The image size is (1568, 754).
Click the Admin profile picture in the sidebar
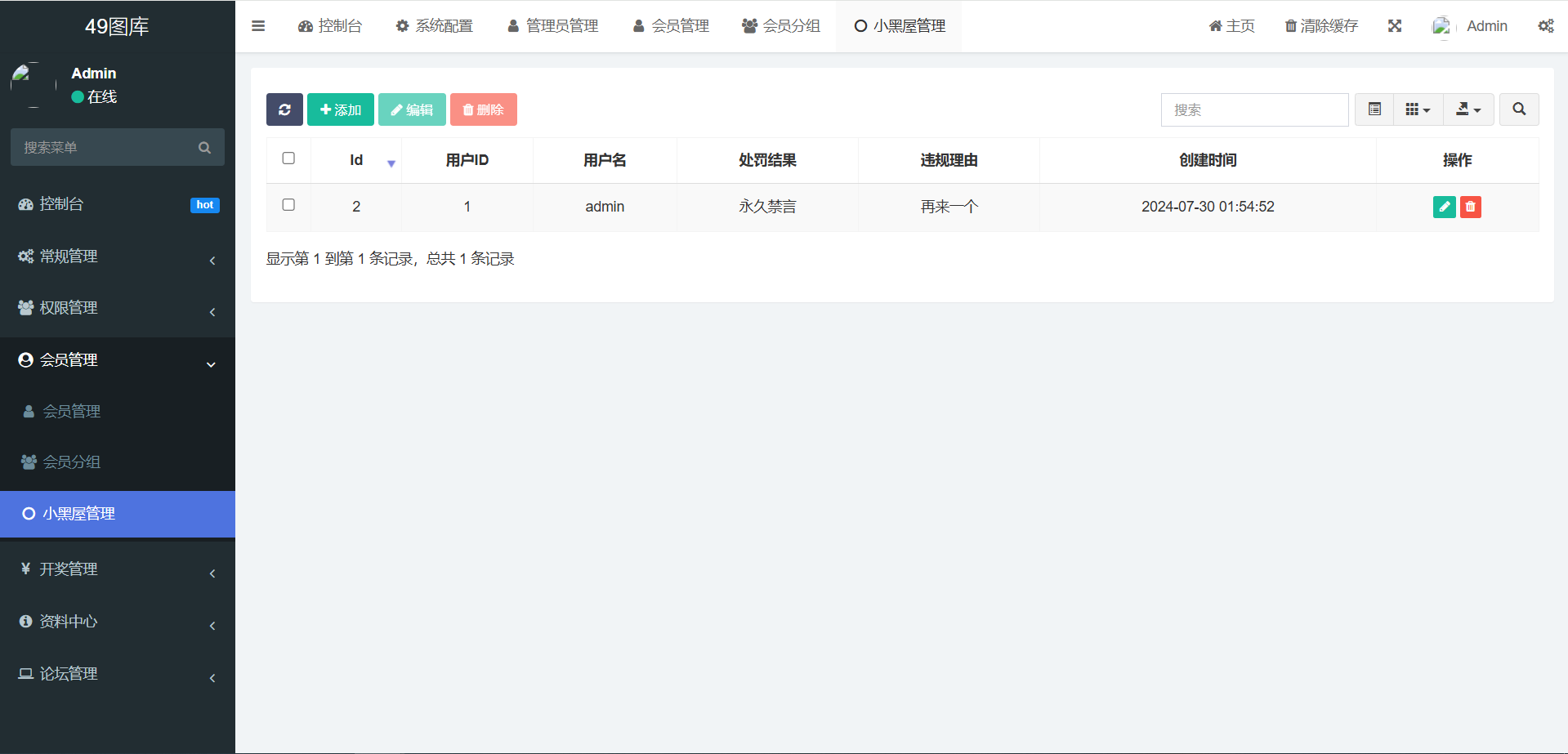pyautogui.click(x=33, y=85)
